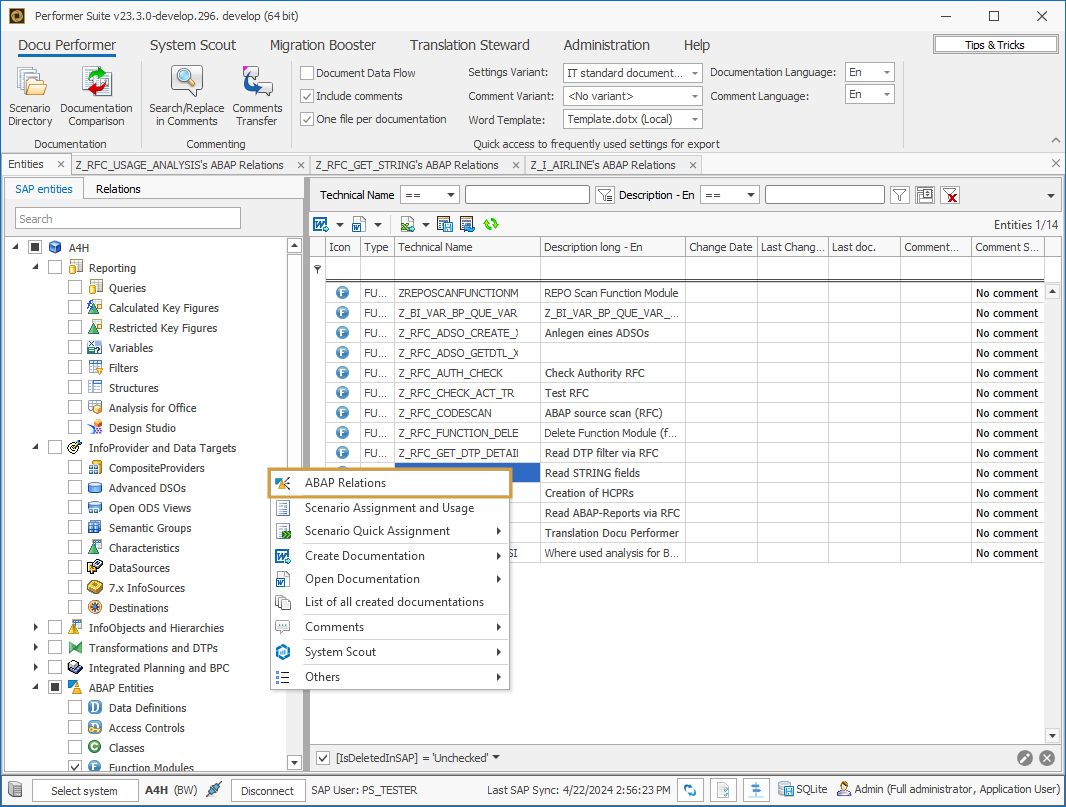Disable One file per documentation
This screenshot has width=1066, height=807.
[x=306, y=117]
